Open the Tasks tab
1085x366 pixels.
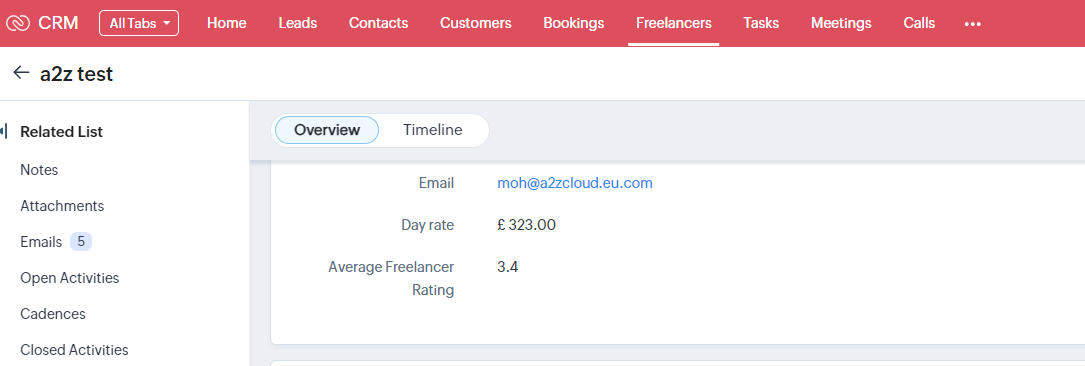coord(761,23)
